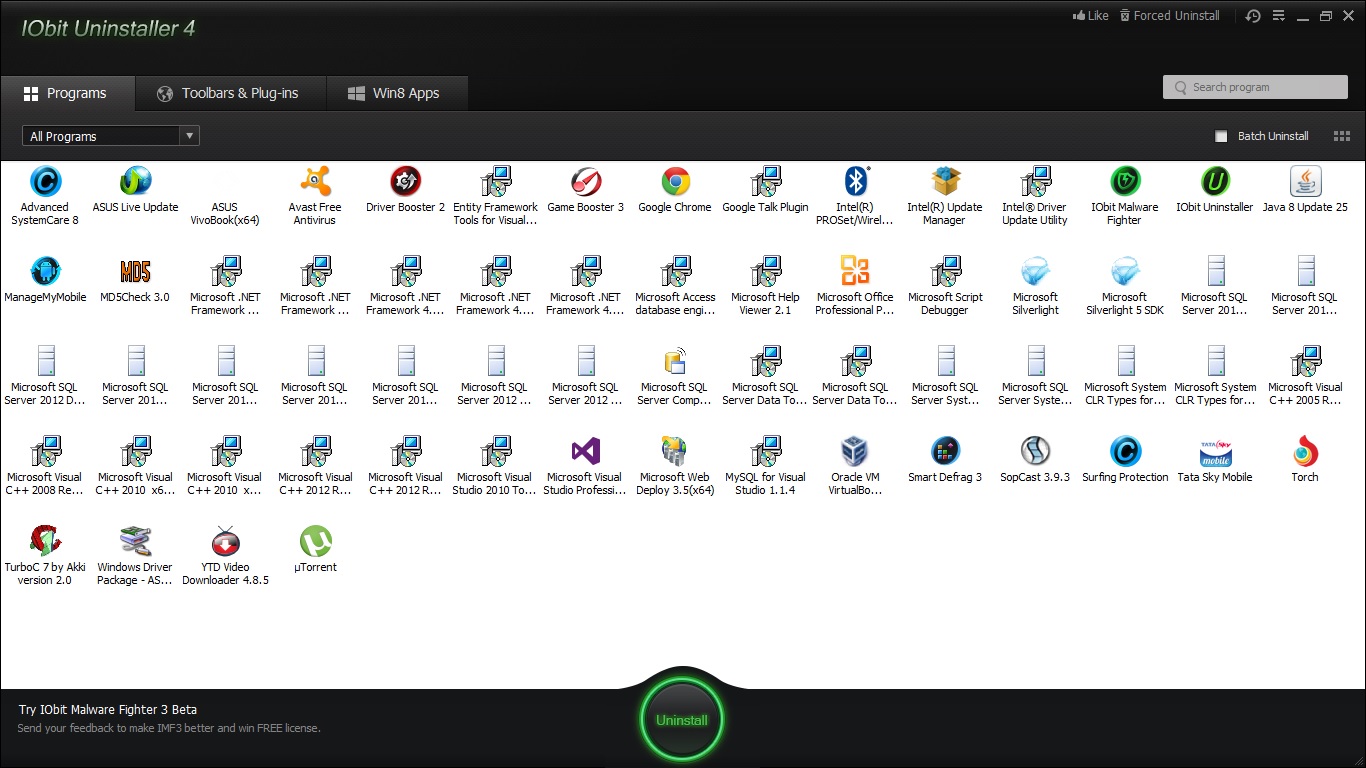Open the Win8 Apps tab
Image resolution: width=1366 pixels, height=768 pixels.
[394, 93]
